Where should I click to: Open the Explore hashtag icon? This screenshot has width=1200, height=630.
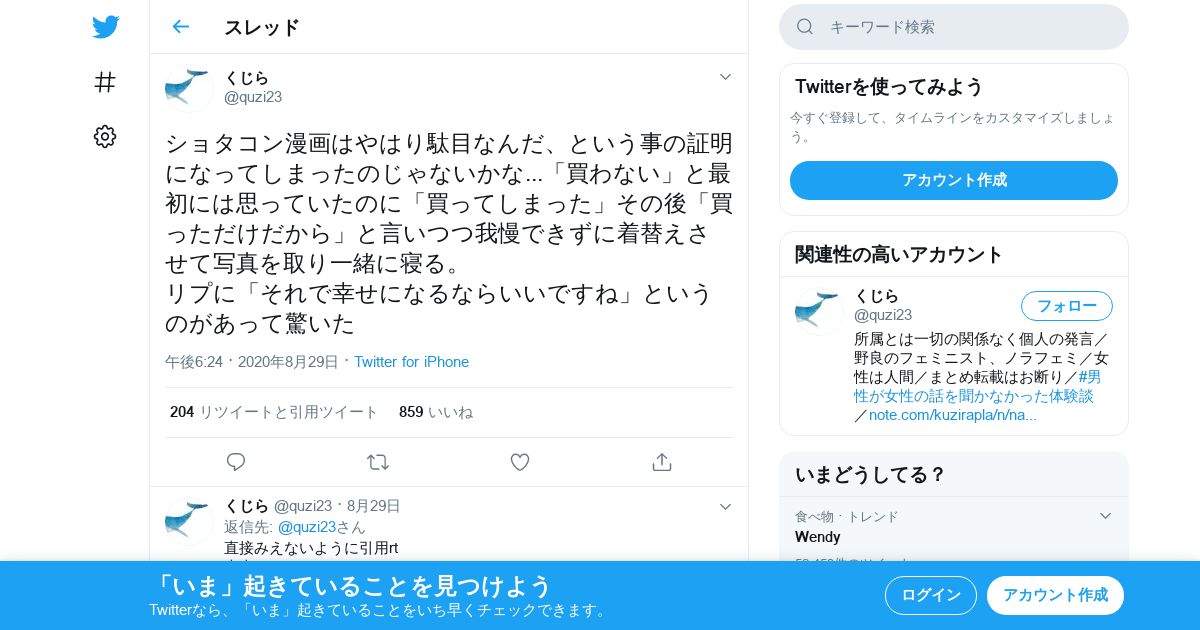click(105, 82)
